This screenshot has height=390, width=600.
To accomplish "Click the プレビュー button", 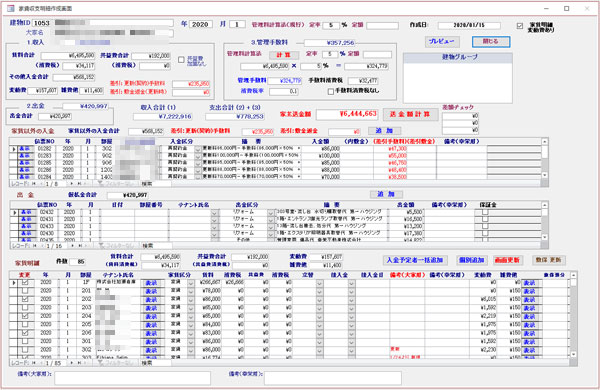I will pos(442,41).
